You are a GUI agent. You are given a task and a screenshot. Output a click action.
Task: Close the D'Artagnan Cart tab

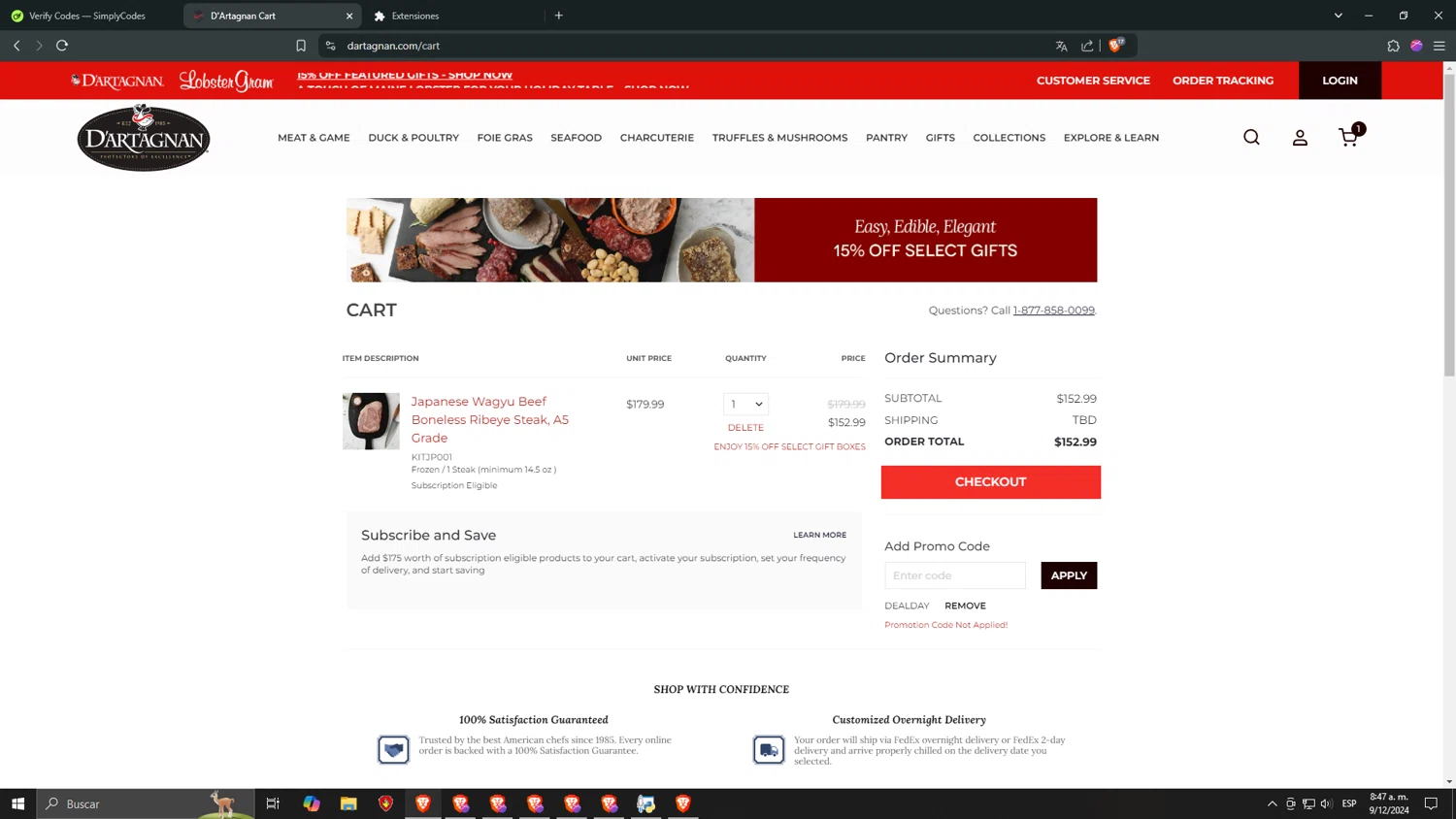349,16
